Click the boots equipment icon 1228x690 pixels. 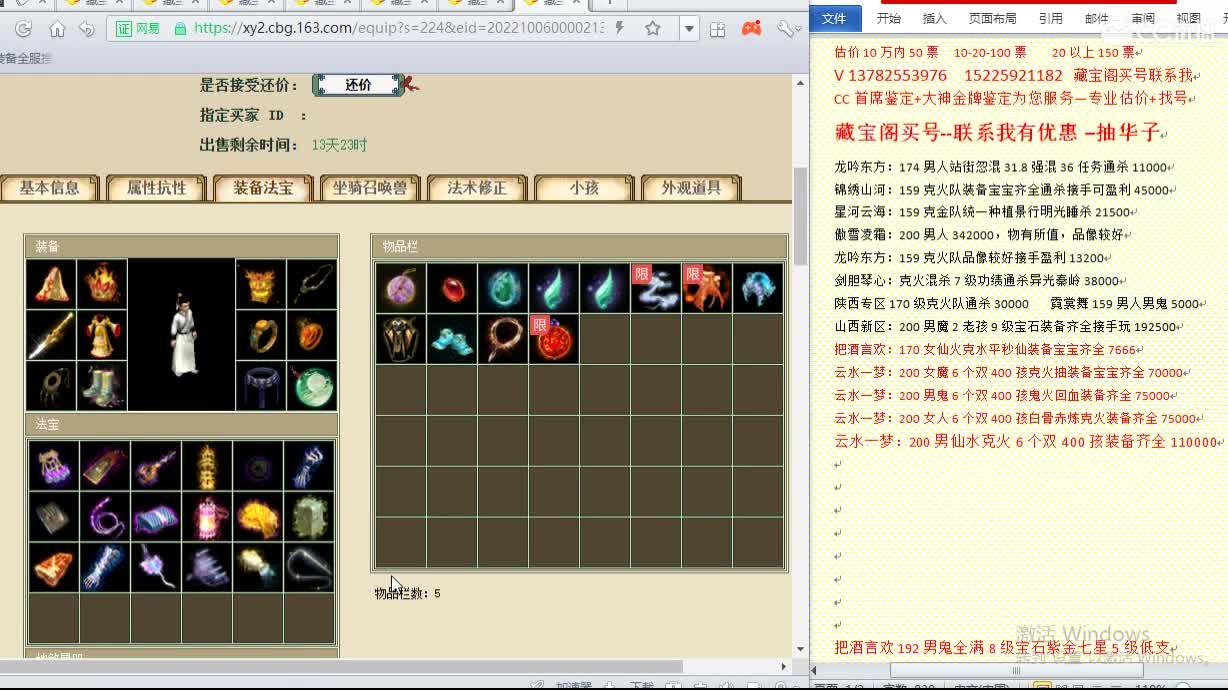click(x=102, y=386)
